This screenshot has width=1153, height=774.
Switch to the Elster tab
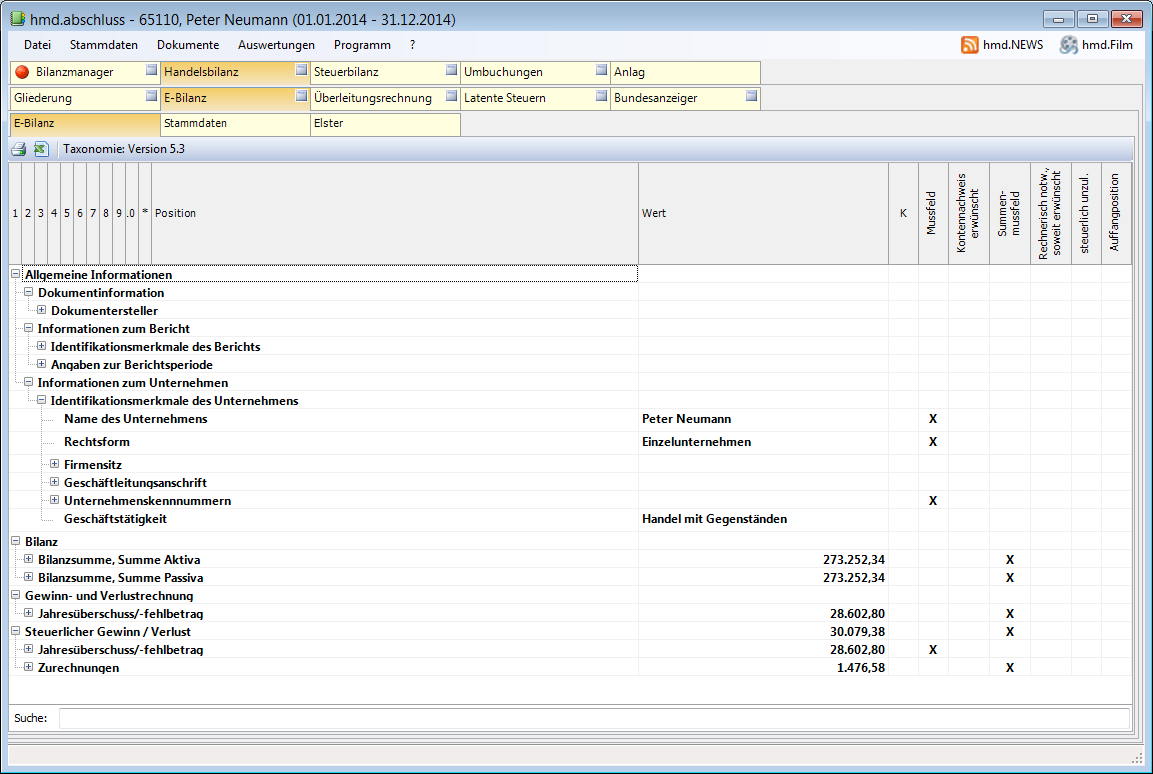[385, 124]
